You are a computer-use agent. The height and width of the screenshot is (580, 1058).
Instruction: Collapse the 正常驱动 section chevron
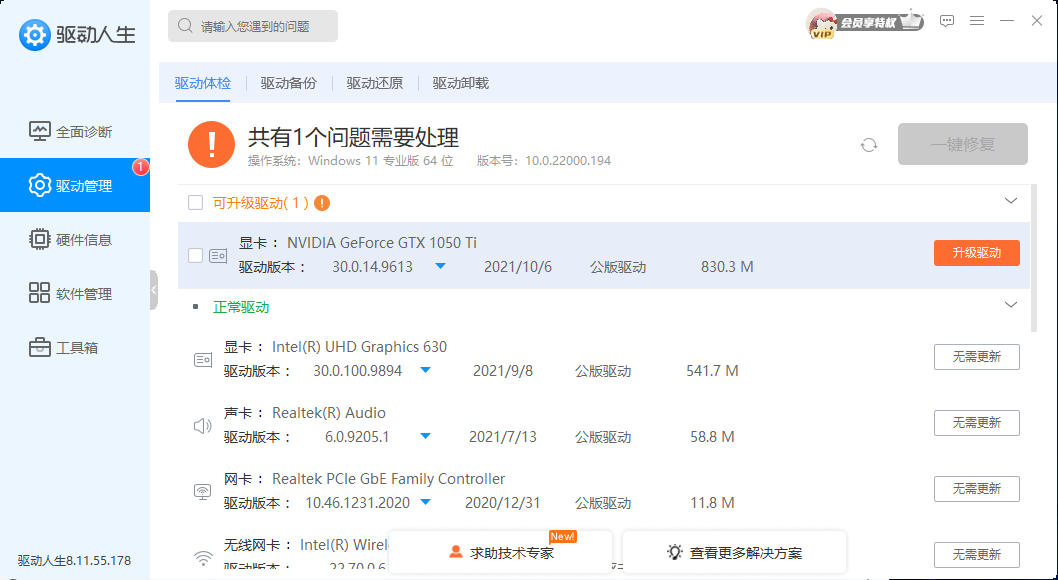click(1011, 305)
